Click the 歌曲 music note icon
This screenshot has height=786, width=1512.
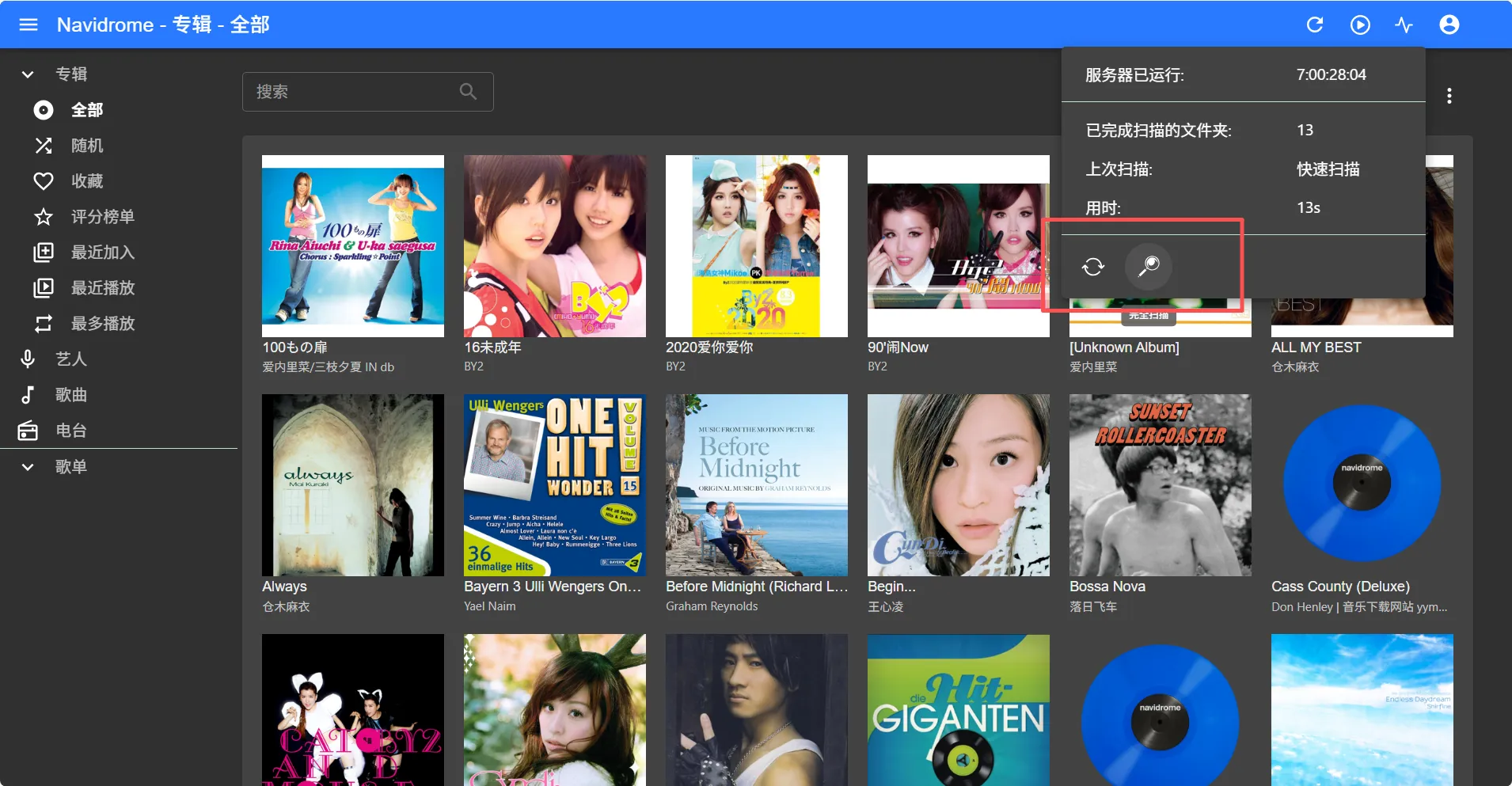(x=28, y=395)
